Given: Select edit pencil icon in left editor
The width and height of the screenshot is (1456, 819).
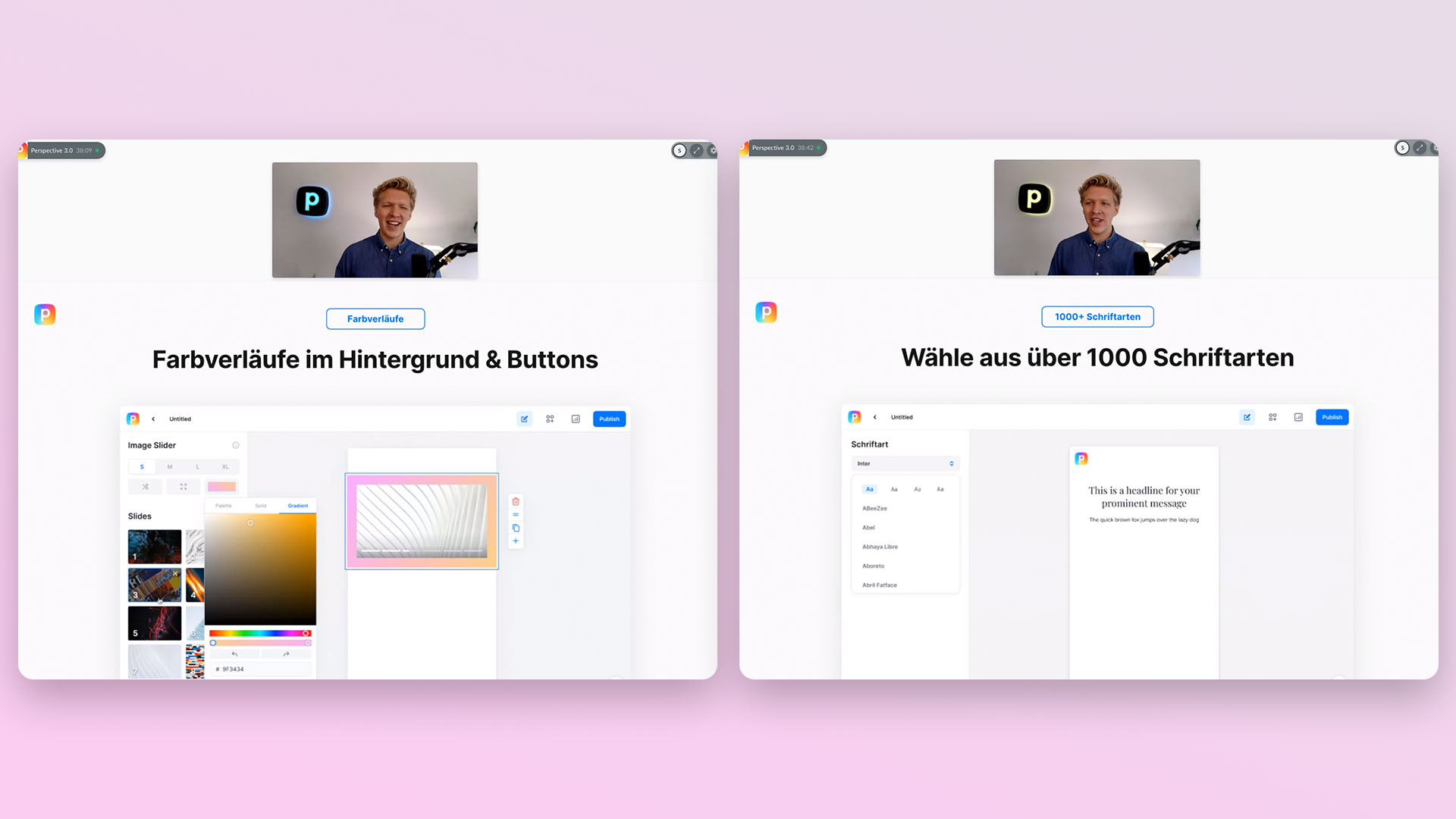Looking at the screenshot, I should [x=524, y=419].
